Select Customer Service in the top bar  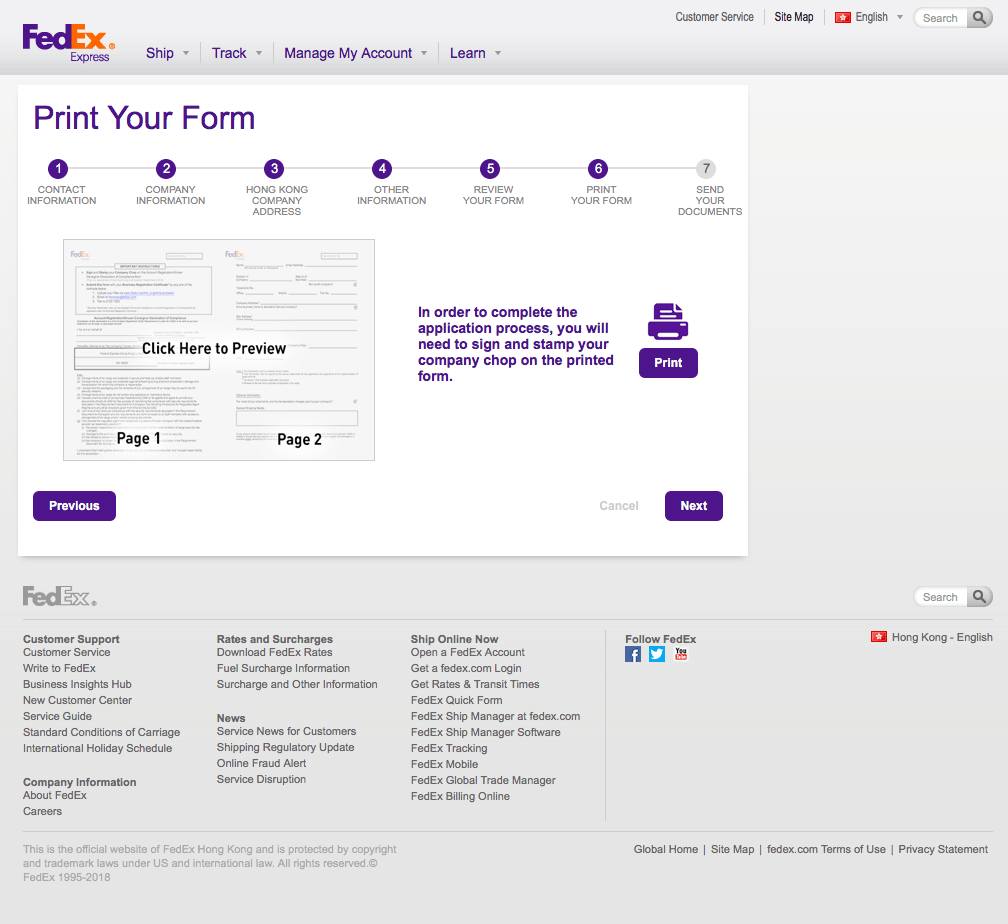(714, 17)
